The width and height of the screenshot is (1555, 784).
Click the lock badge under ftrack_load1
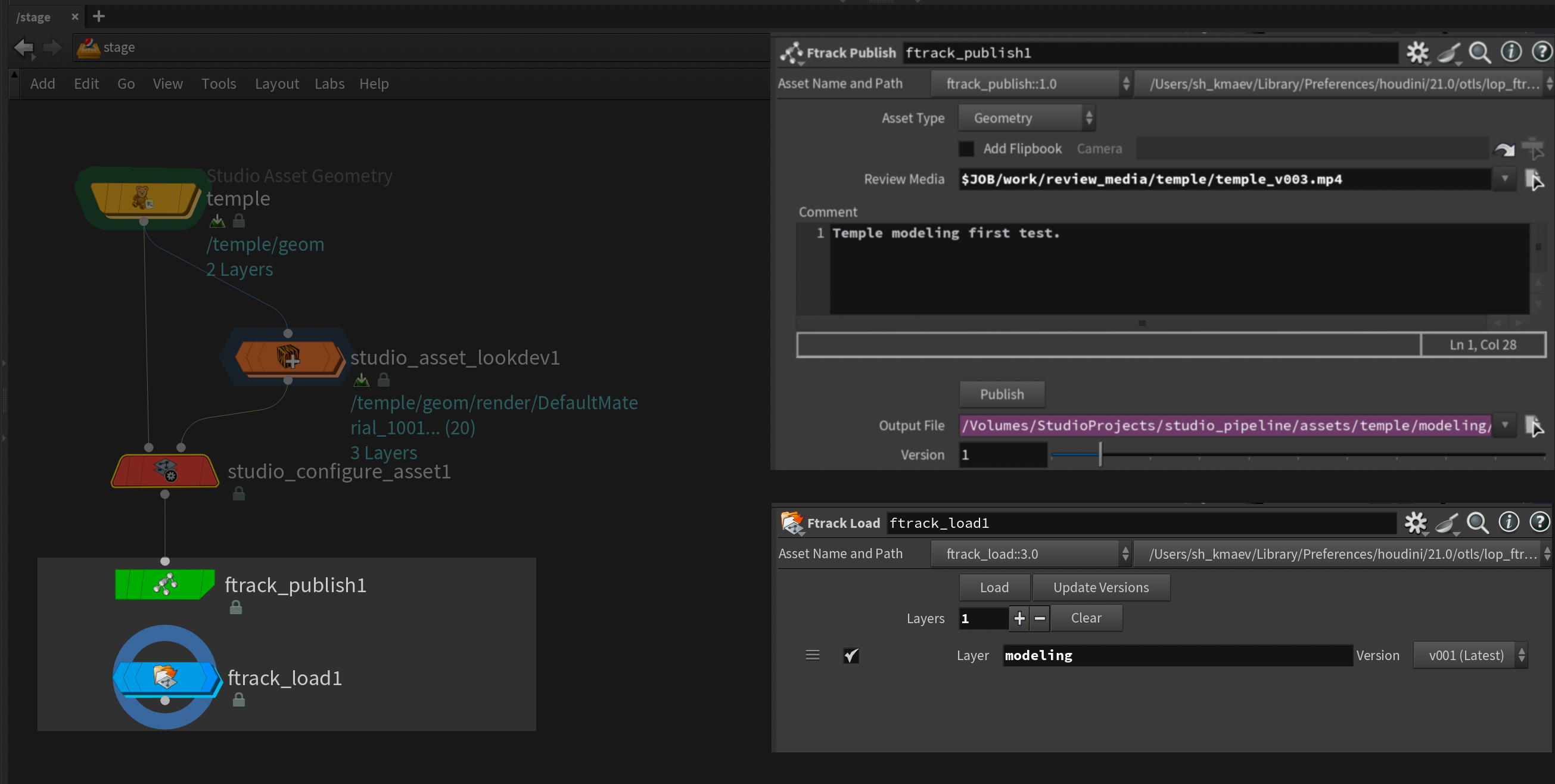tap(239, 699)
